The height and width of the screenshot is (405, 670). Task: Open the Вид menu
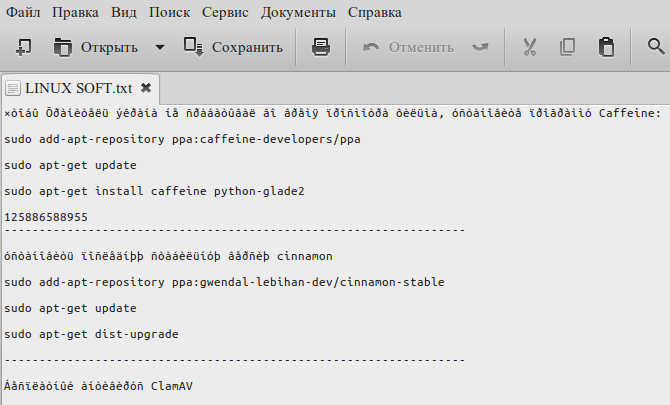[125, 13]
